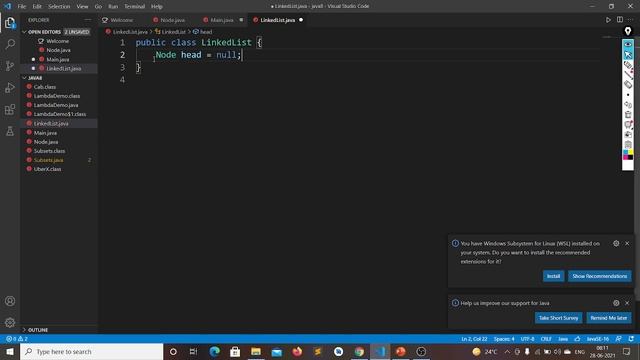The image size is (640, 360).
Task: Open File Explorer from taskbar
Action: (x=256, y=351)
